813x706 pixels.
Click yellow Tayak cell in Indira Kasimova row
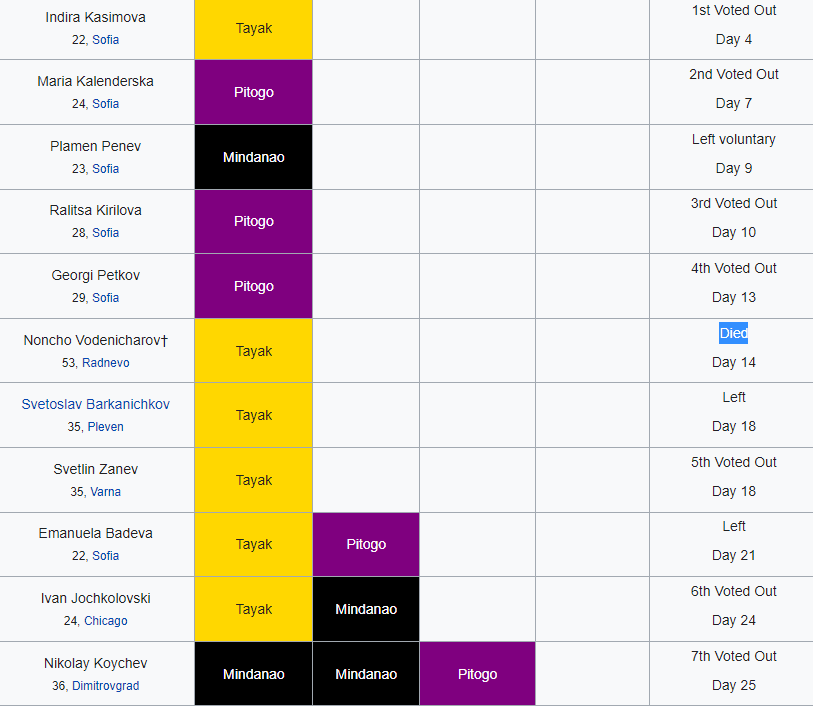tap(254, 29)
